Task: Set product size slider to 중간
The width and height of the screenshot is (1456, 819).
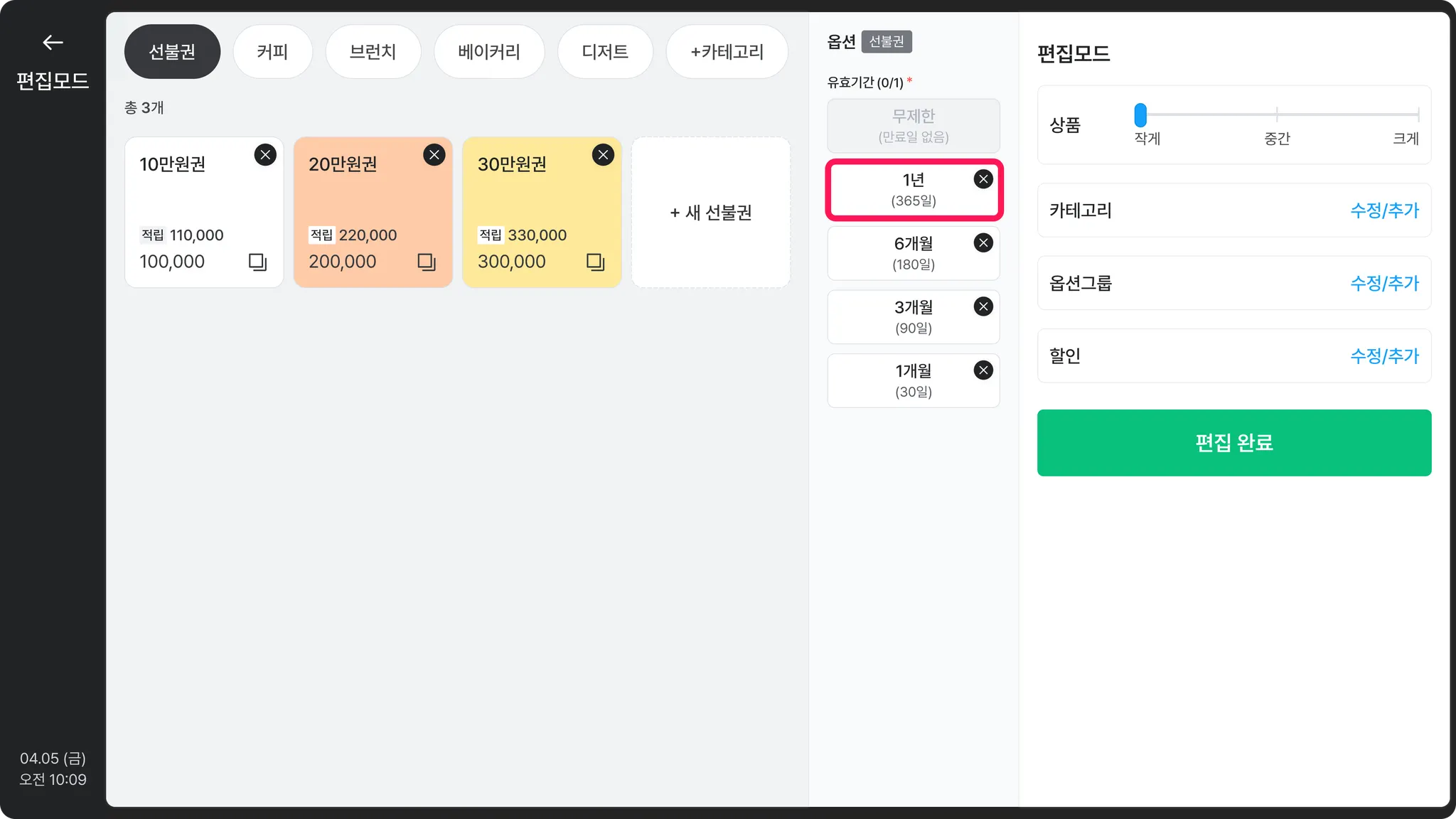Action: [1277, 114]
